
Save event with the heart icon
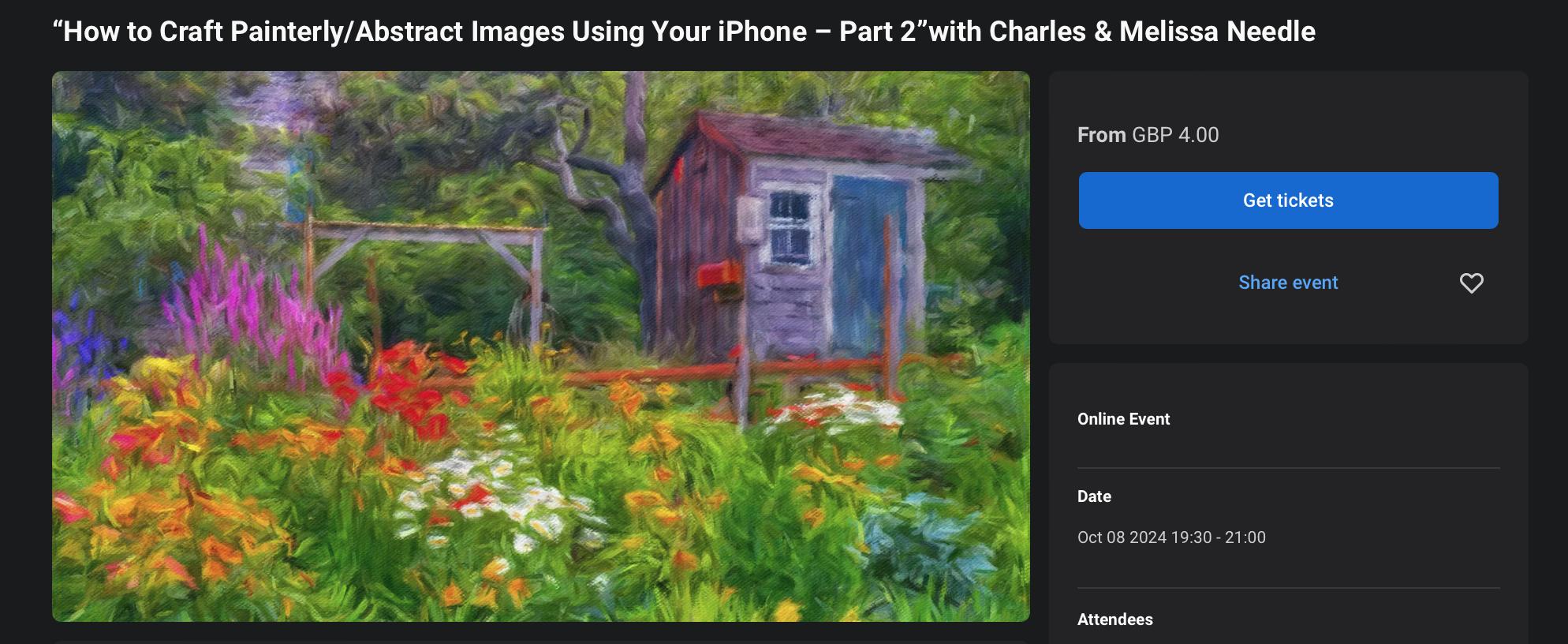click(1471, 283)
